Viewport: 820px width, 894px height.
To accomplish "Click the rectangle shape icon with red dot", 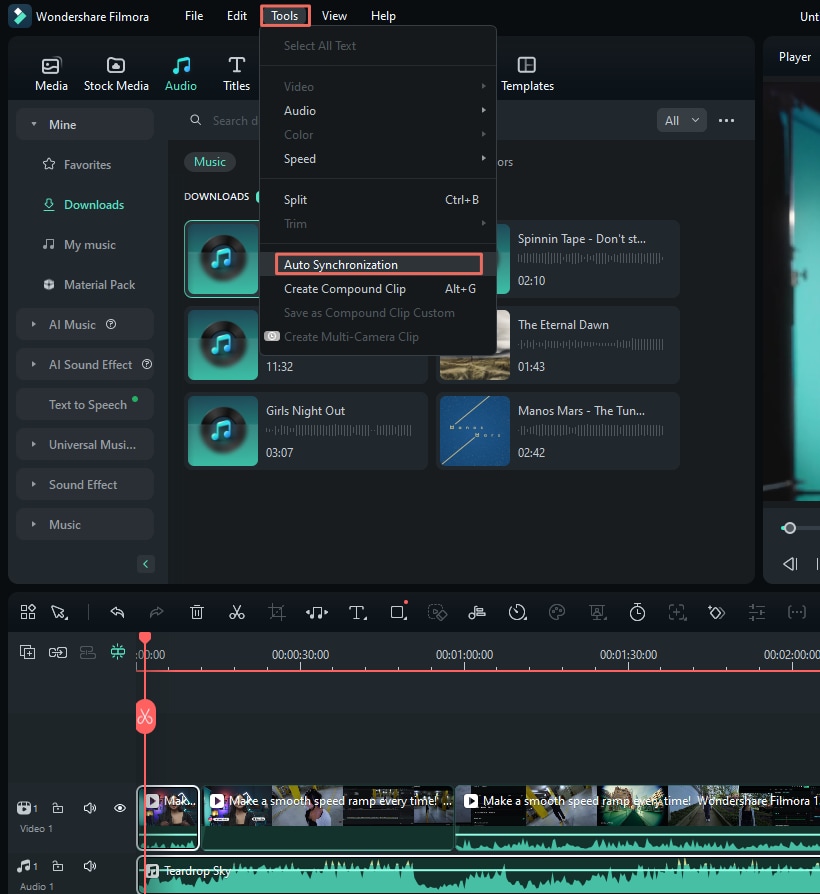I will tap(398, 612).
